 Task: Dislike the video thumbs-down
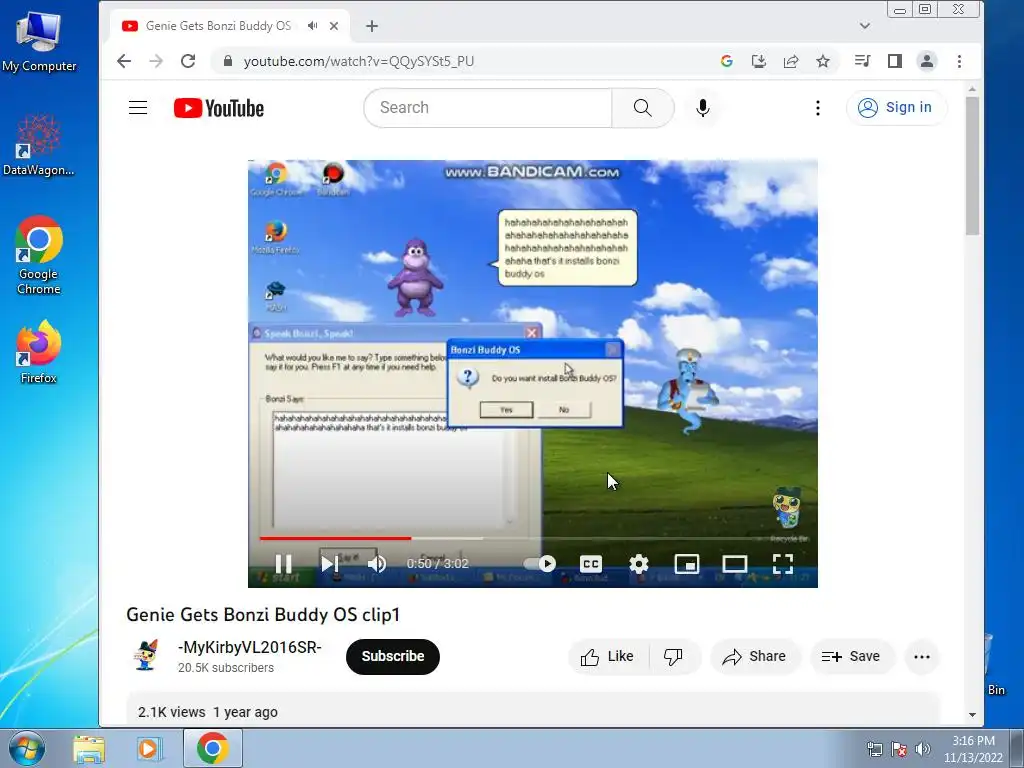673,656
